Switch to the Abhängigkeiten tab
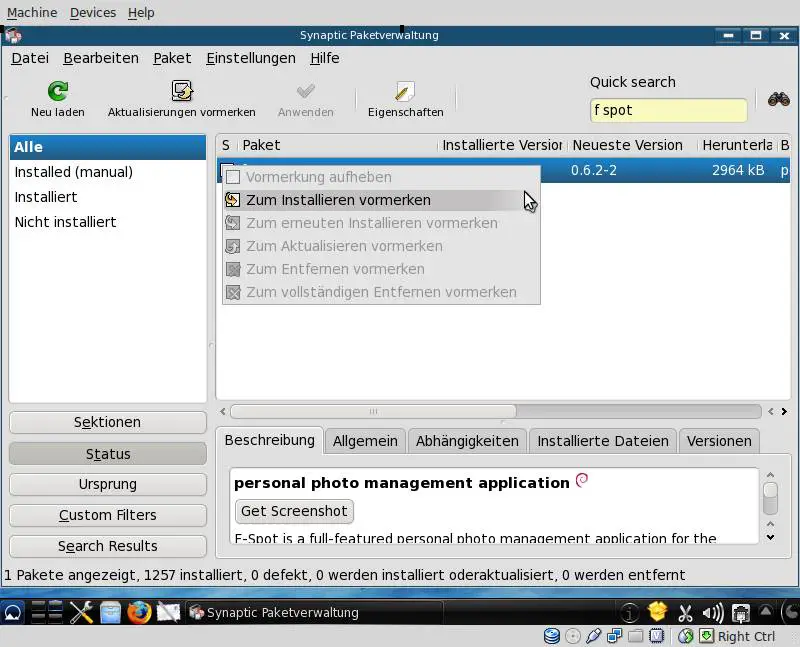The width and height of the screenshot is (800, 647). click(467, 441)
